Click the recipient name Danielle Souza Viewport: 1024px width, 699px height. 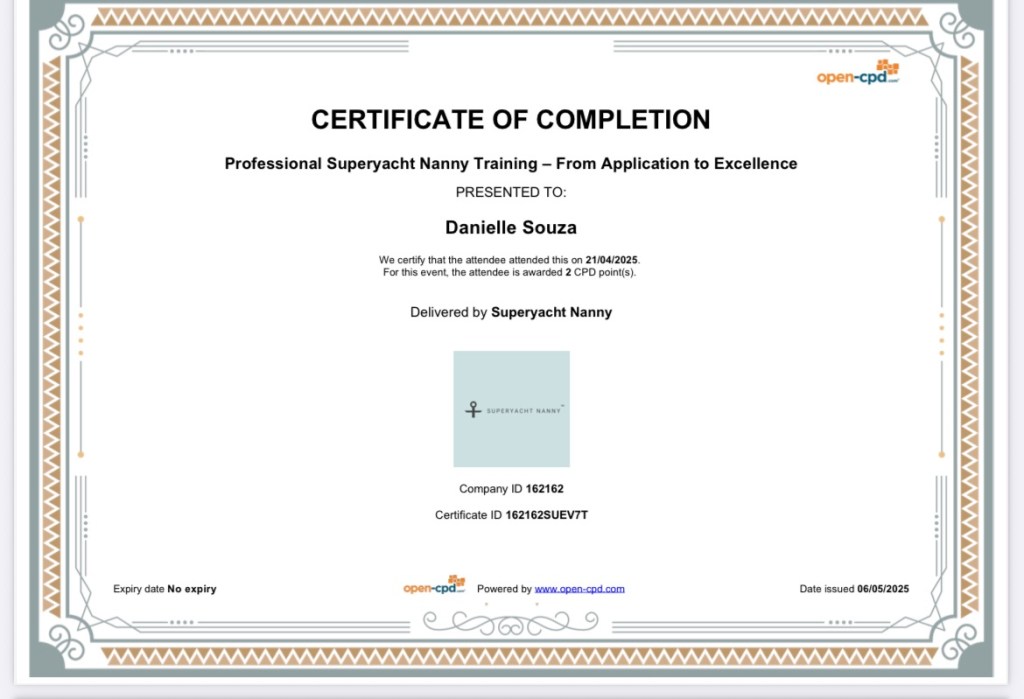coord(511,228)
